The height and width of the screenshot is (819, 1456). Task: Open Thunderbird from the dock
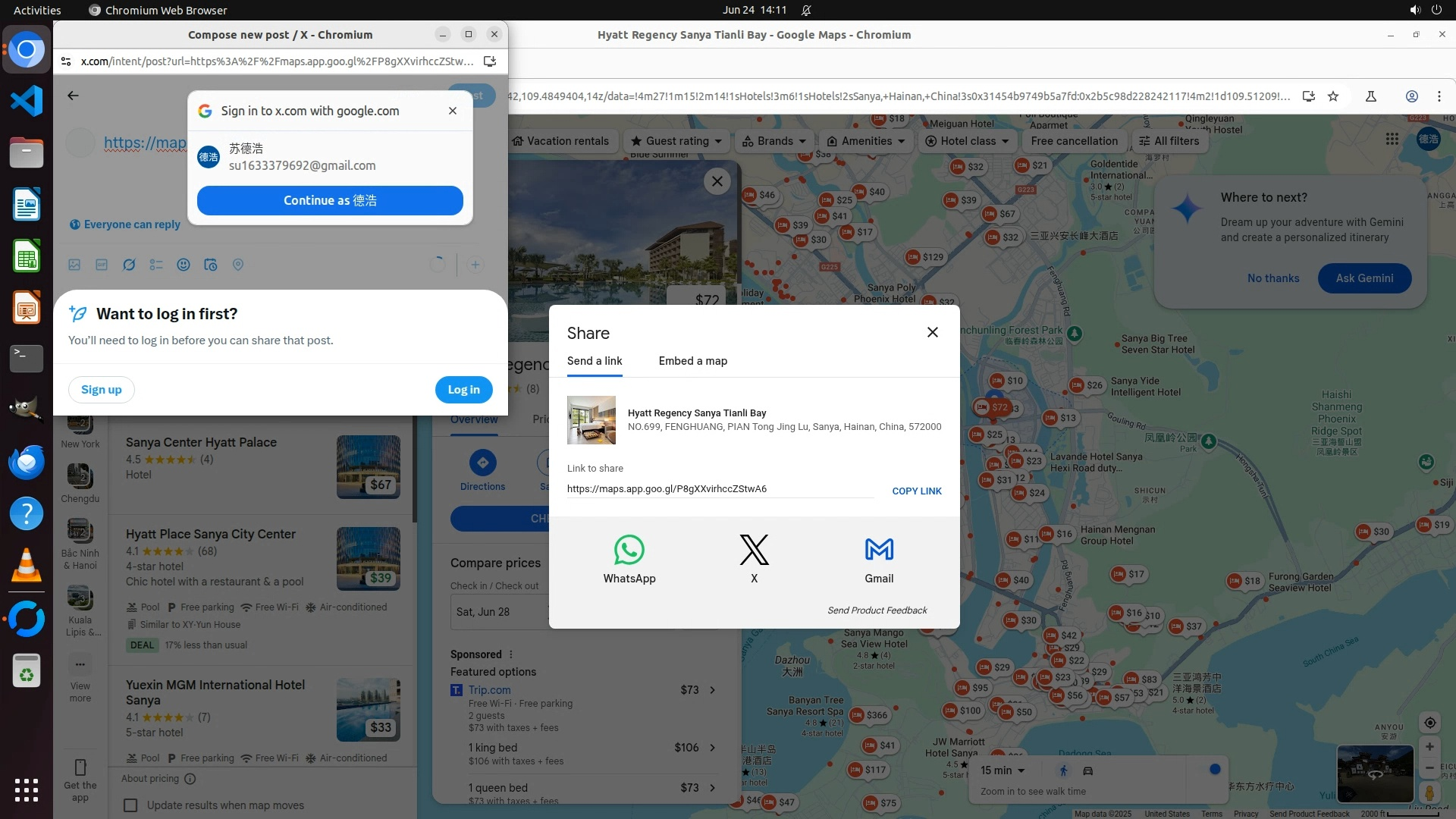pyautogui.click(x=27, y=463)
